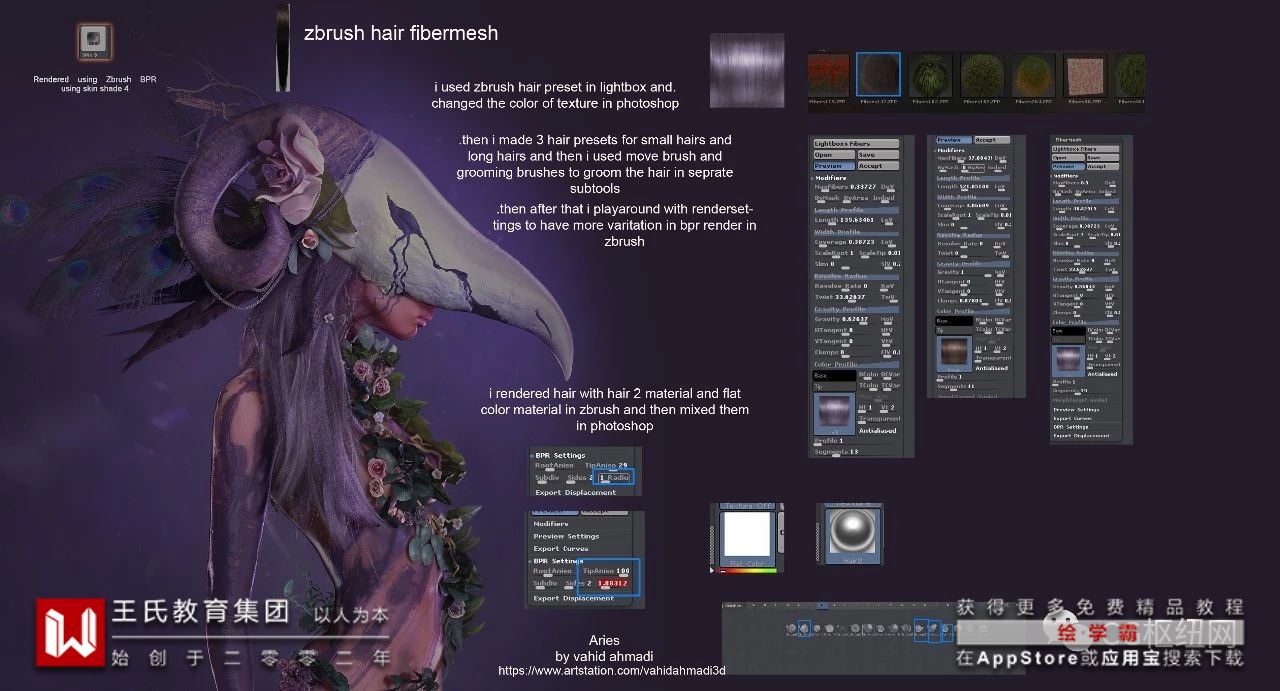Open Export Displacement below TipAniso 100
Image resolution: width=1280 pixels, height=691 pixels.
[x=574, y=598]
